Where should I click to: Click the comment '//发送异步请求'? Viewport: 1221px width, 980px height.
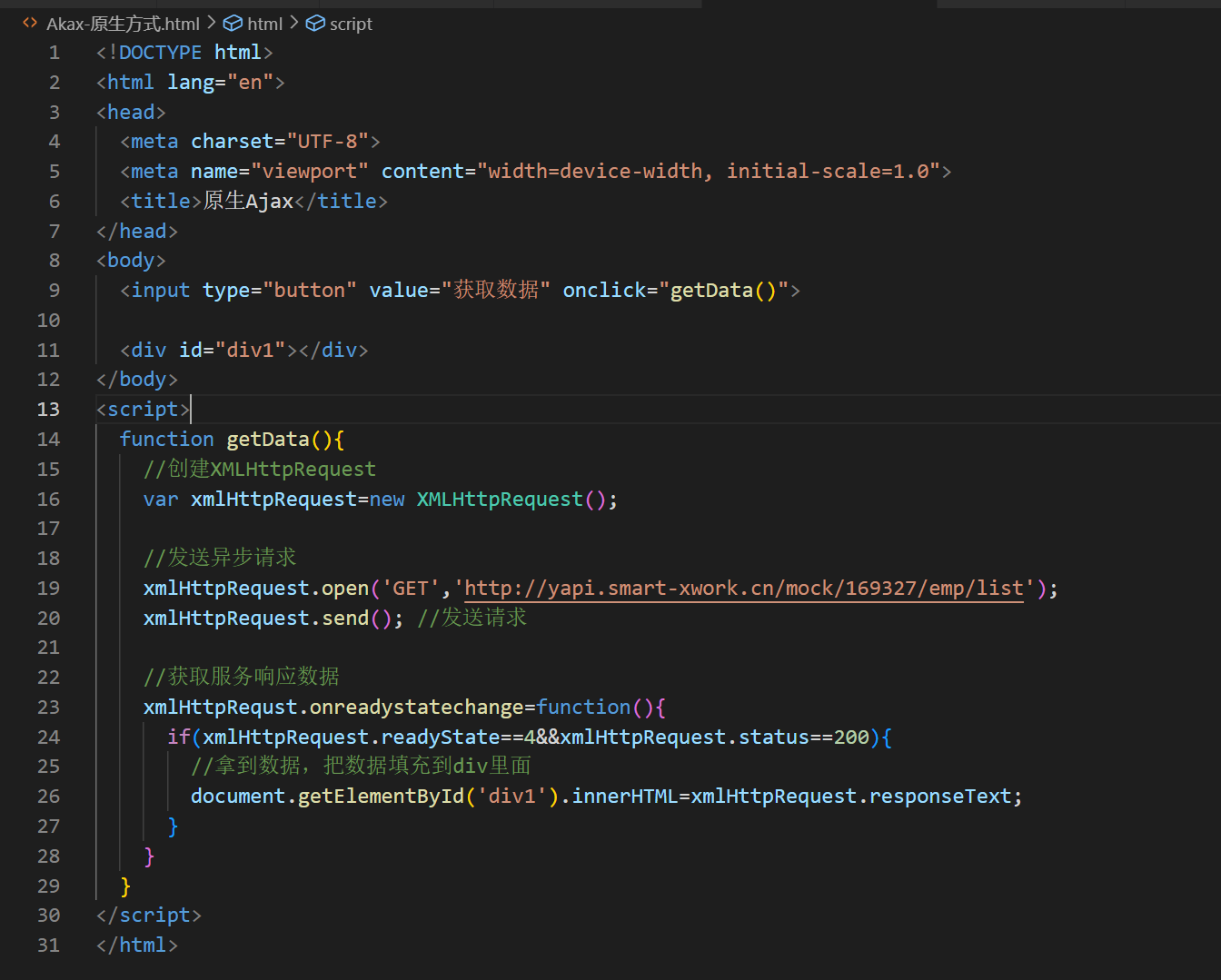point(220,559)
